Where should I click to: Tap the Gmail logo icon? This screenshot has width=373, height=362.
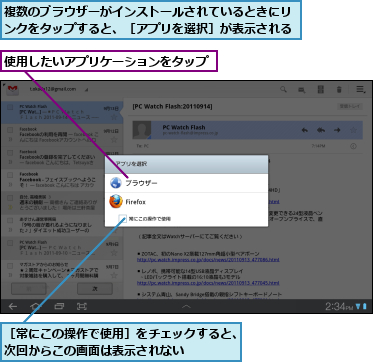pyautogui.click(x=13, y=89)
